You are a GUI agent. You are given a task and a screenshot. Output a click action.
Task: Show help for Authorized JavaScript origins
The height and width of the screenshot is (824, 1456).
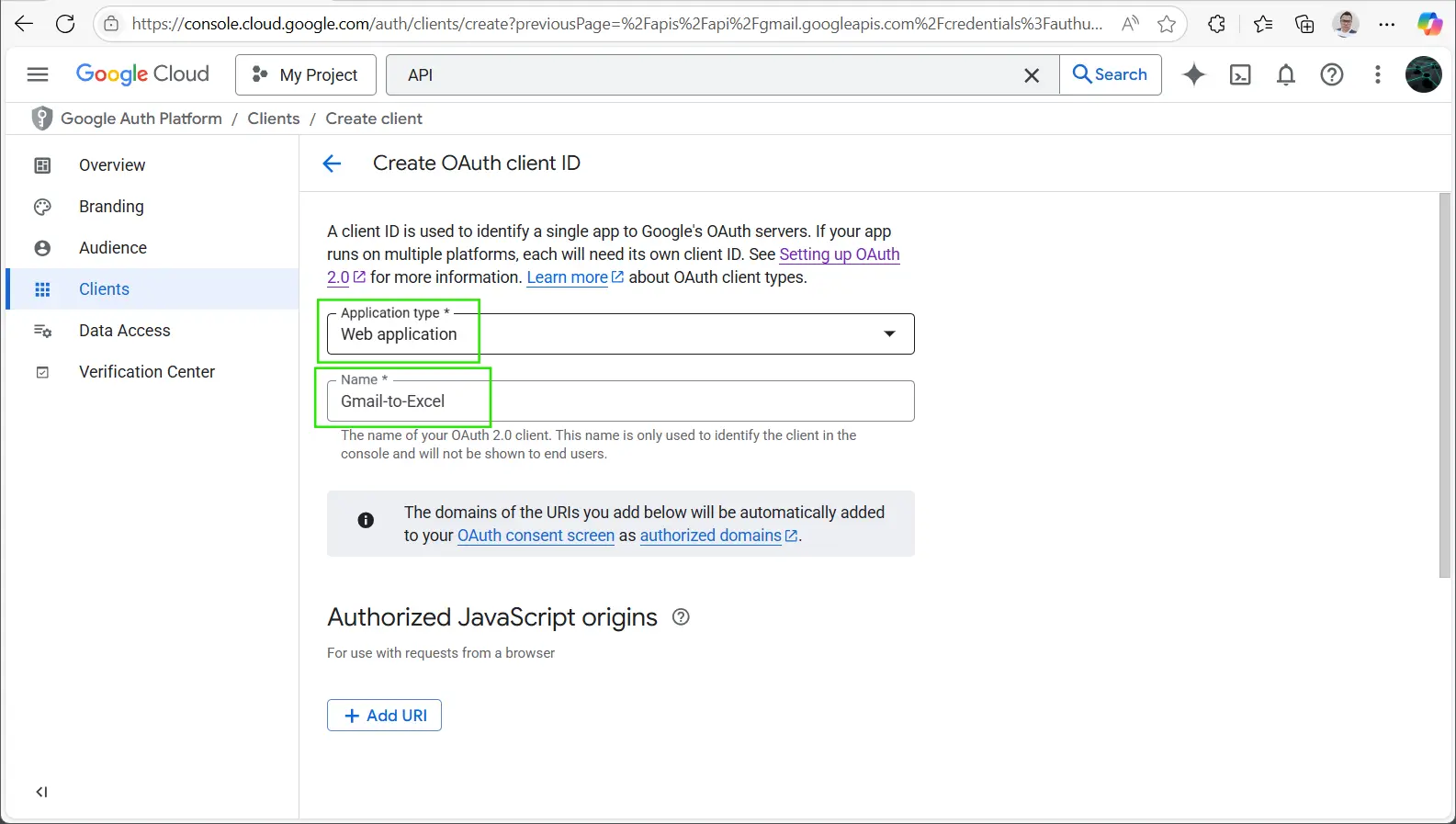click(x=681, y=617)
